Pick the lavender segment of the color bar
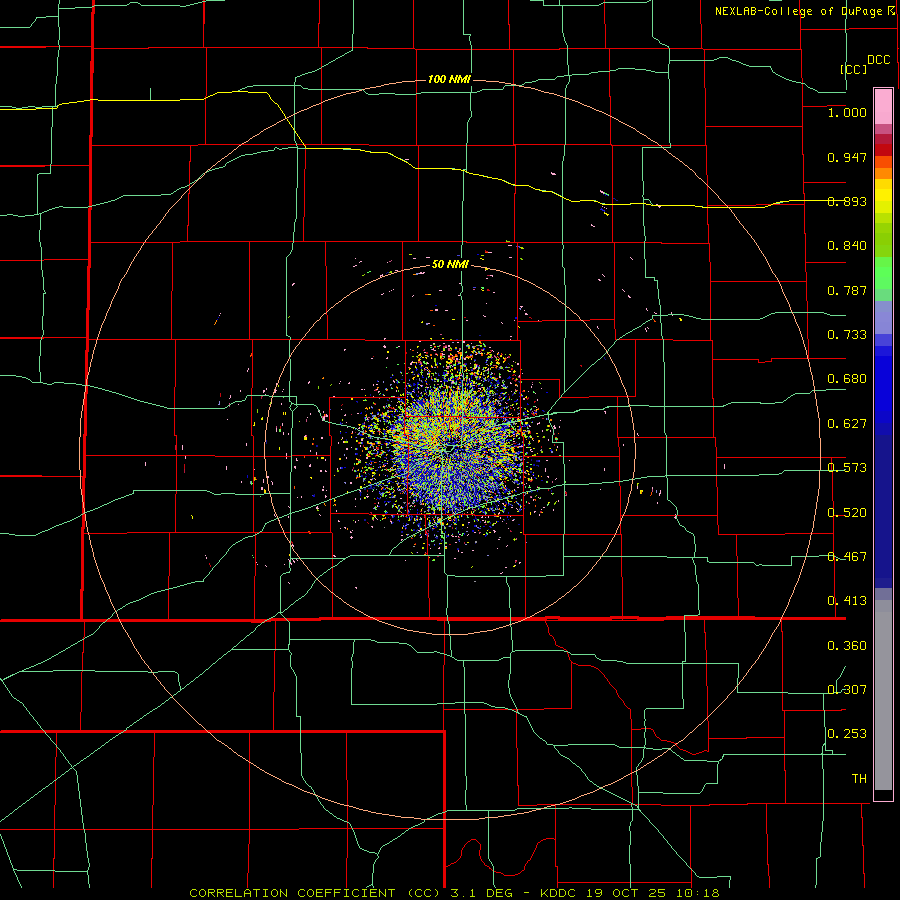This screenshot has width=900, height=900. (883, 317)
